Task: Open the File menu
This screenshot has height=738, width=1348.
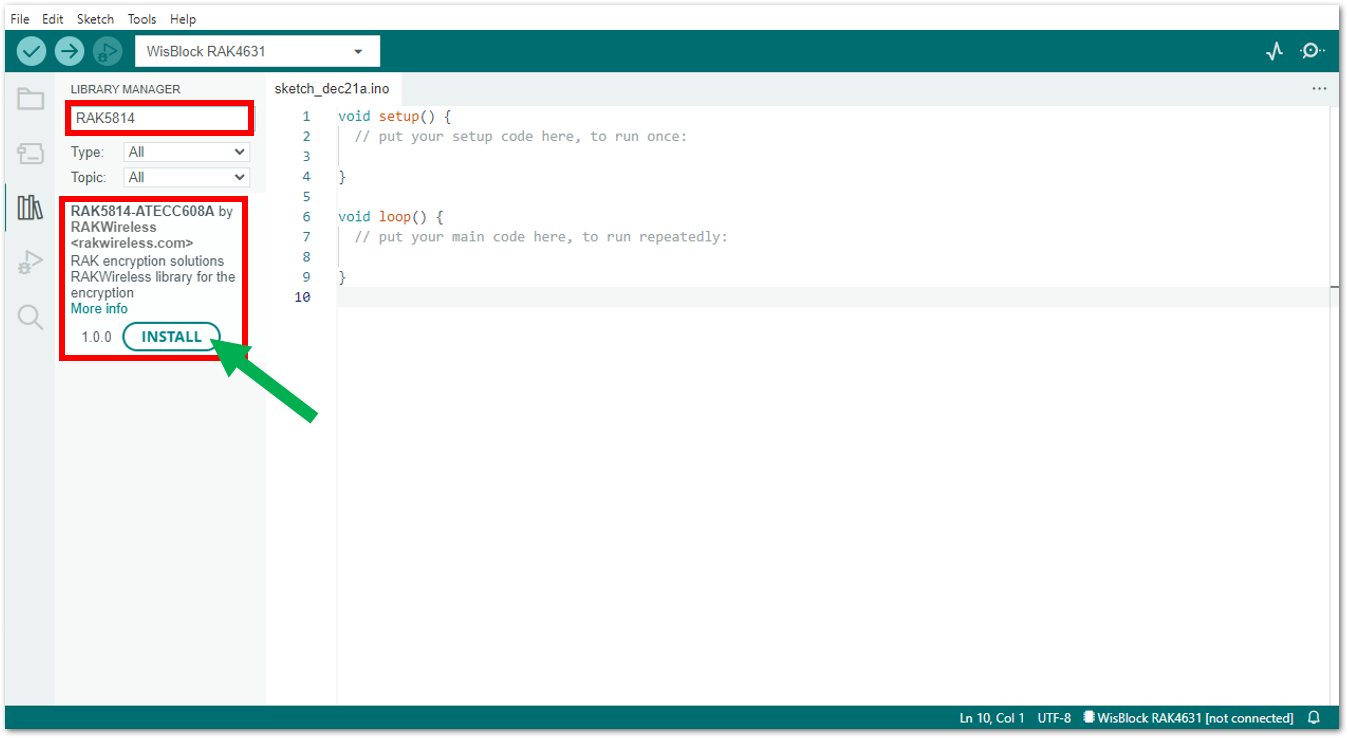Action: (x=20, y=19)
